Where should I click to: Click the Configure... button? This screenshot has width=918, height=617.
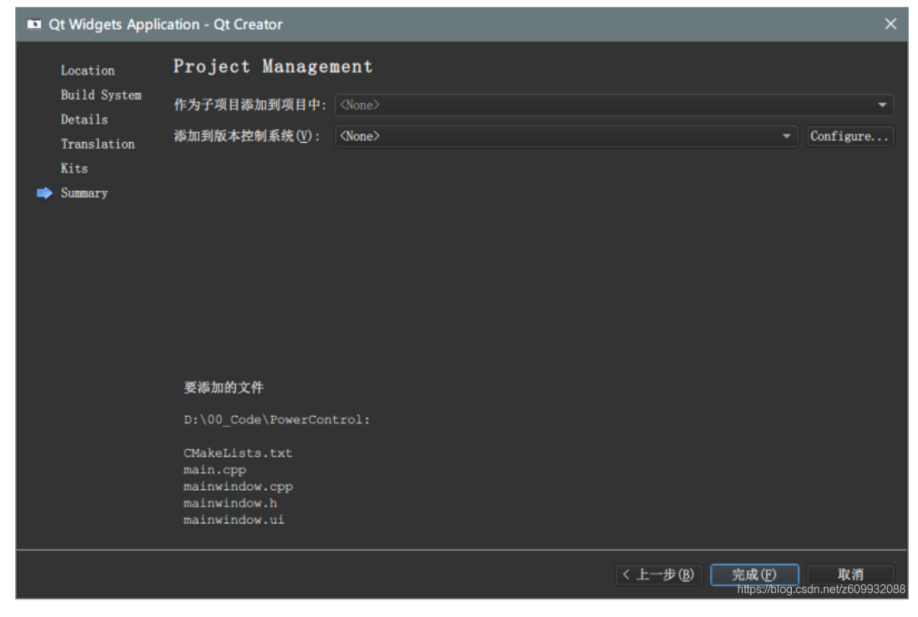849,136
